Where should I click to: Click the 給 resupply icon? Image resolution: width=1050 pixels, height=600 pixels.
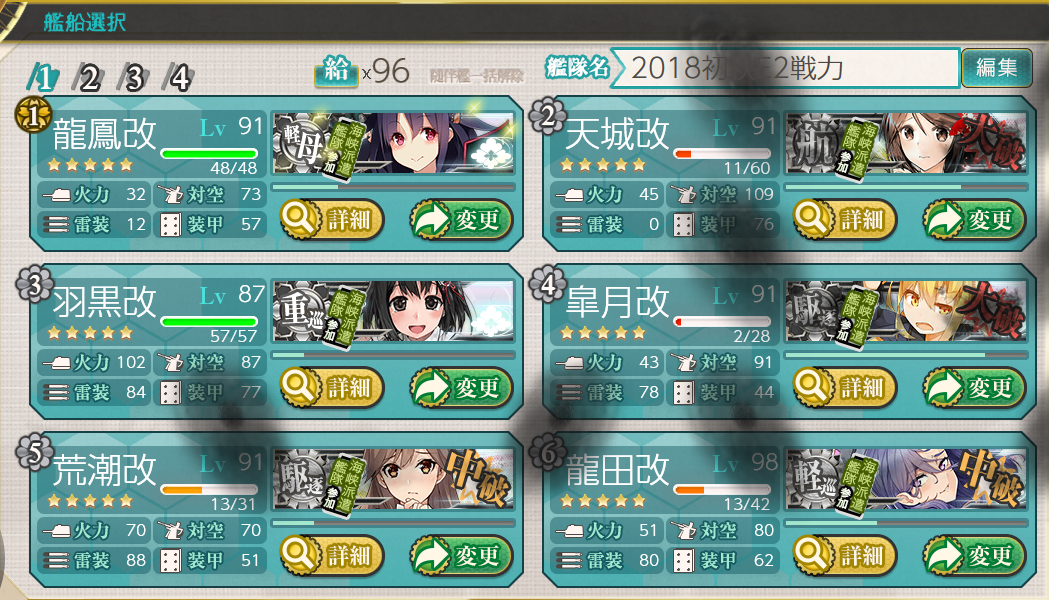336,70
